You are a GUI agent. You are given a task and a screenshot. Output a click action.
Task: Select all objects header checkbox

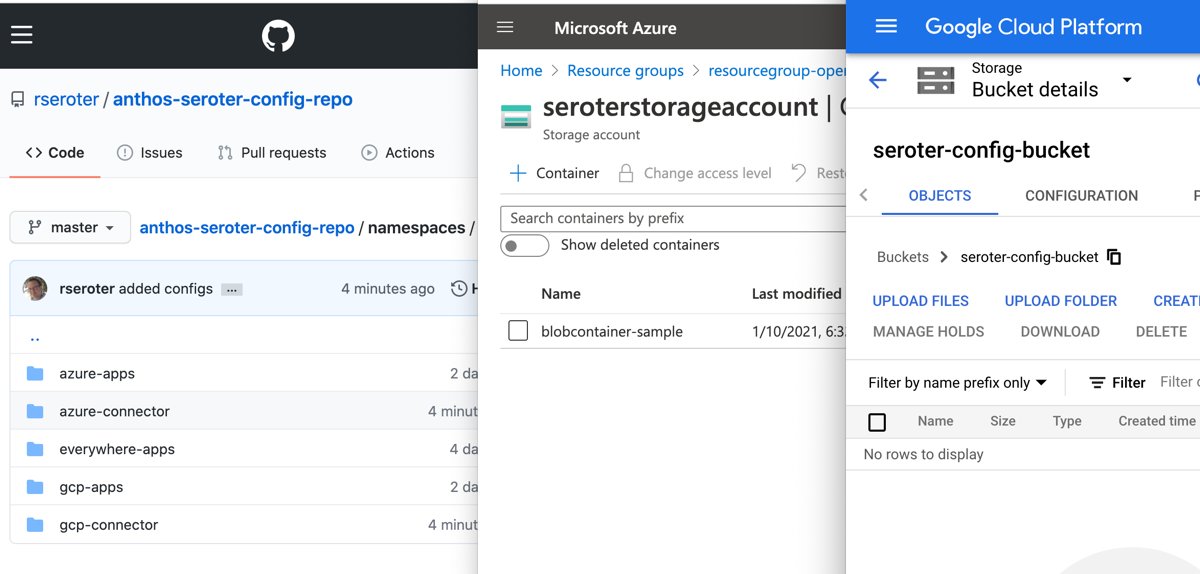(x=877, y=422)
